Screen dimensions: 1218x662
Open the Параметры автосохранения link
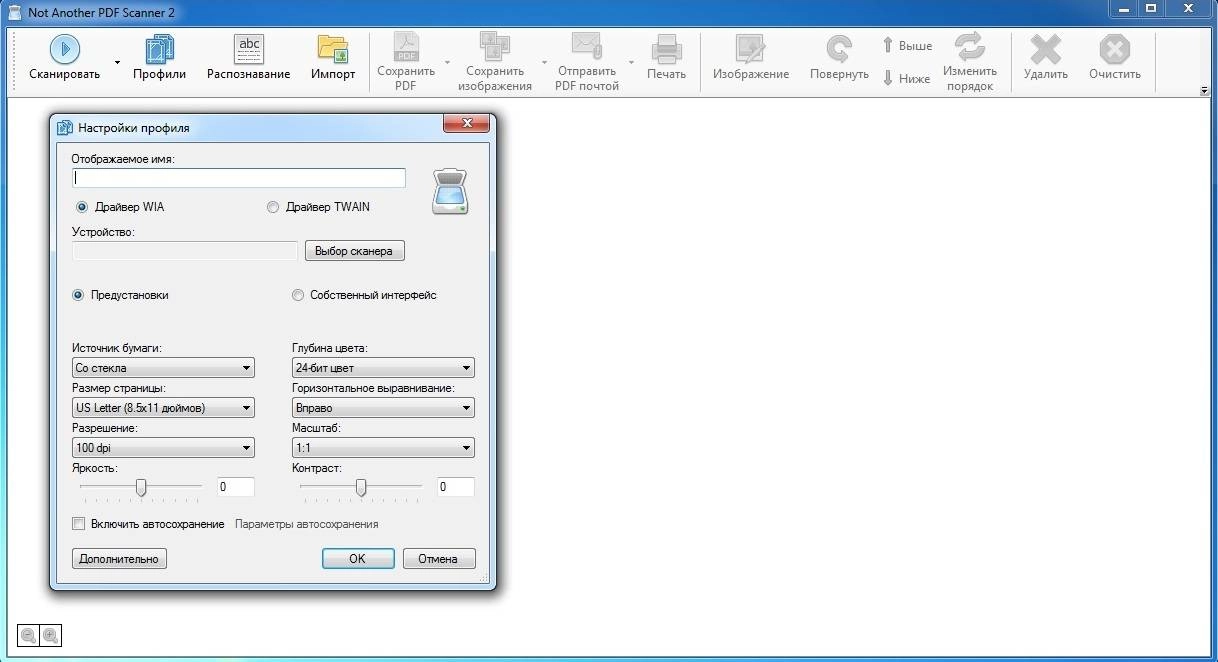[306, 524]
